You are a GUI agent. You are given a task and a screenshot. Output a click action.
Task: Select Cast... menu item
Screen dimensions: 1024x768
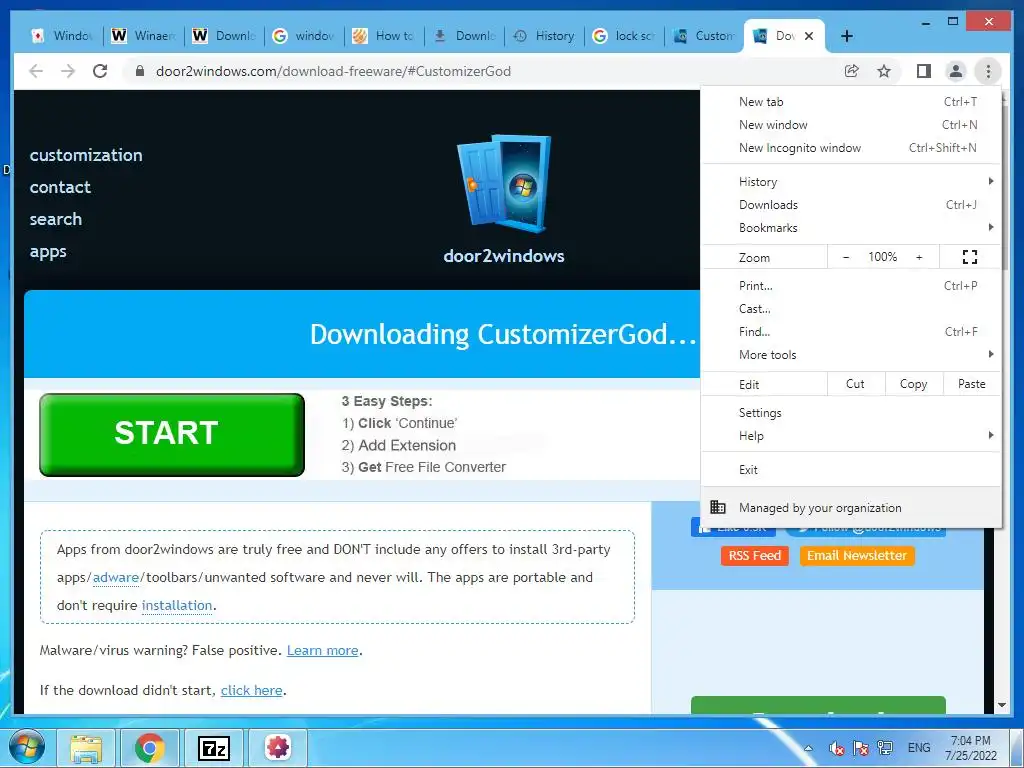click(850, 308)
